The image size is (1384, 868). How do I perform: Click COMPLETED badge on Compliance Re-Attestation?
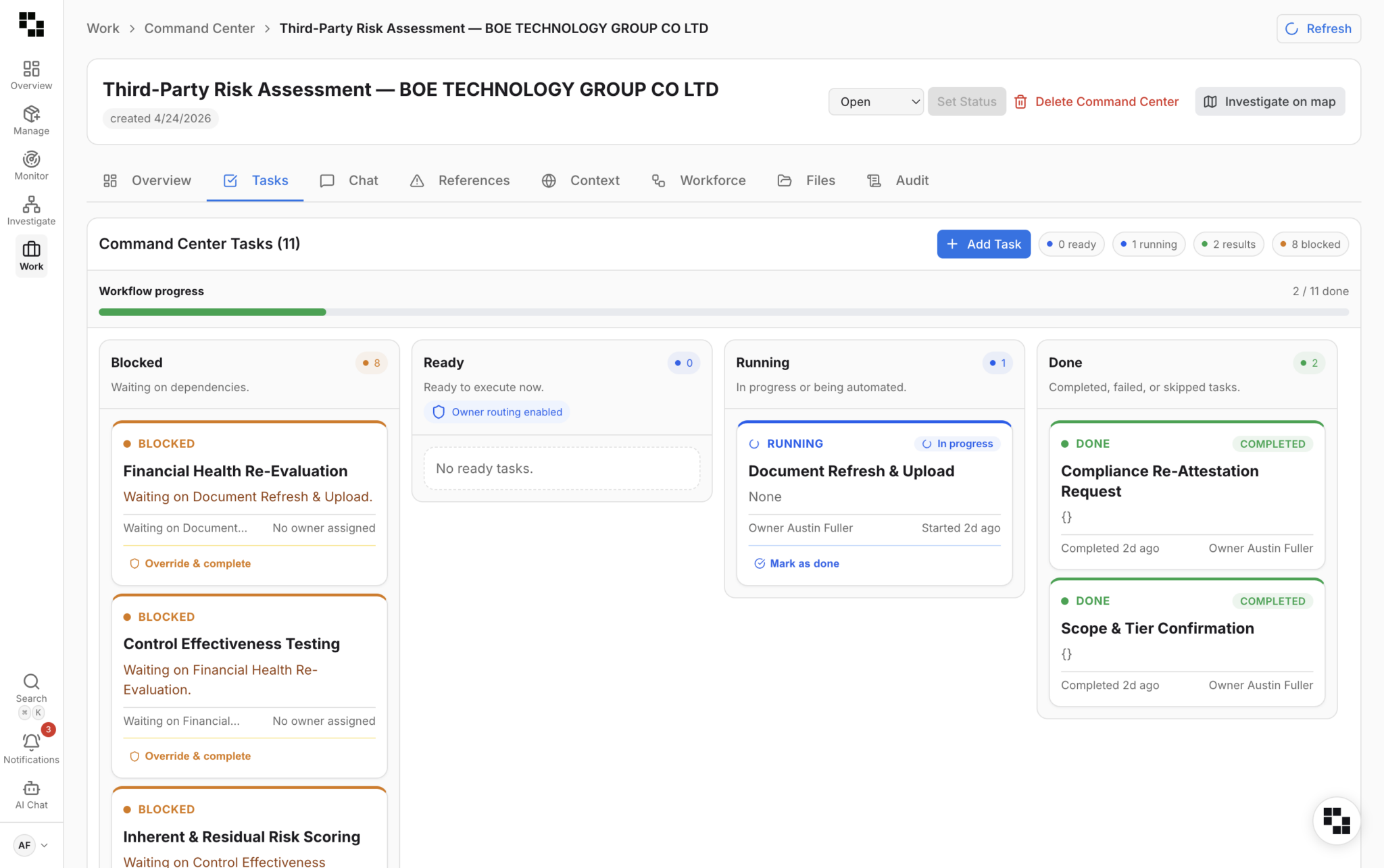coord(1272,444)
